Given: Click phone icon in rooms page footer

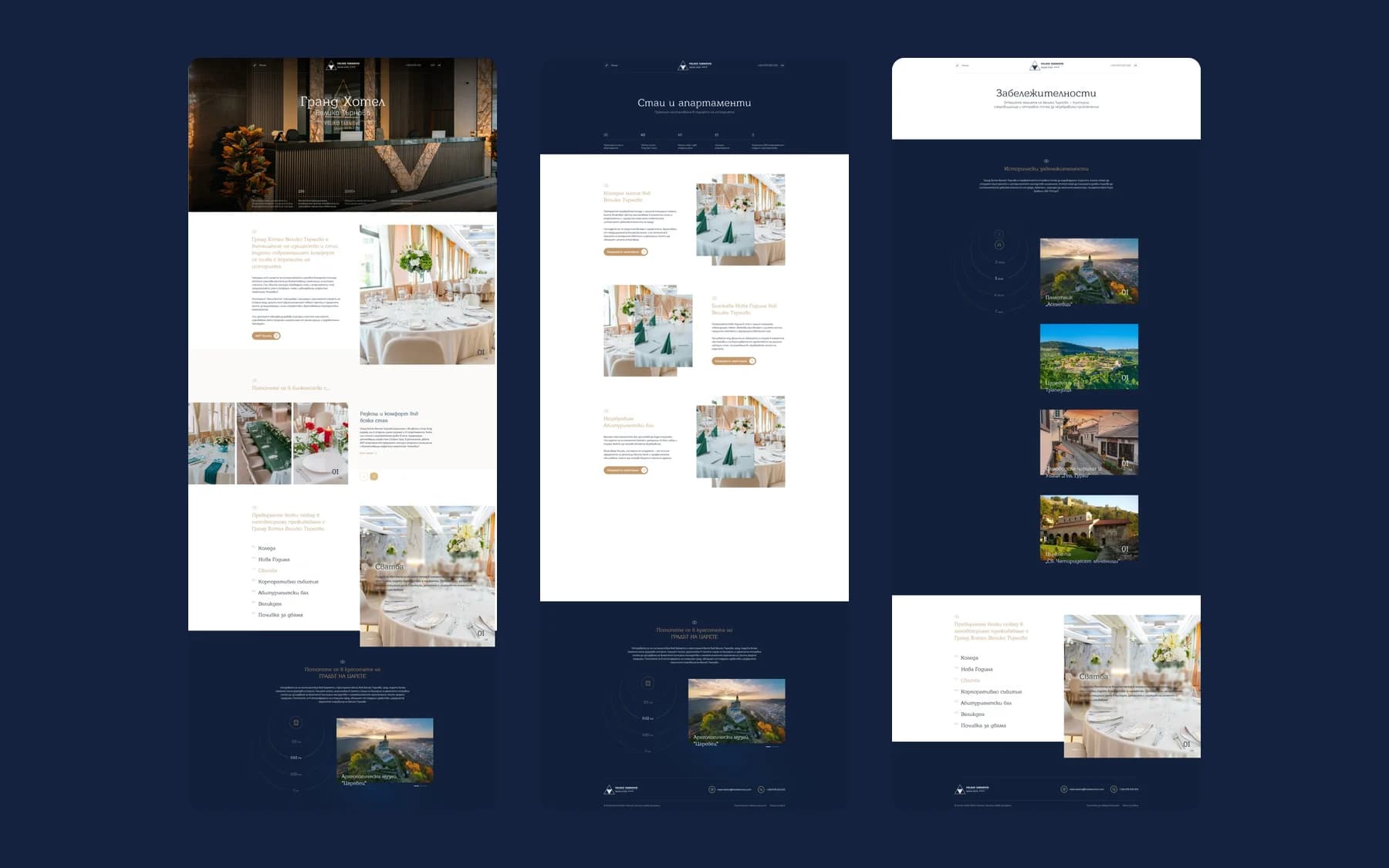Looking at the screenshot, I should [x=761, y=789].
